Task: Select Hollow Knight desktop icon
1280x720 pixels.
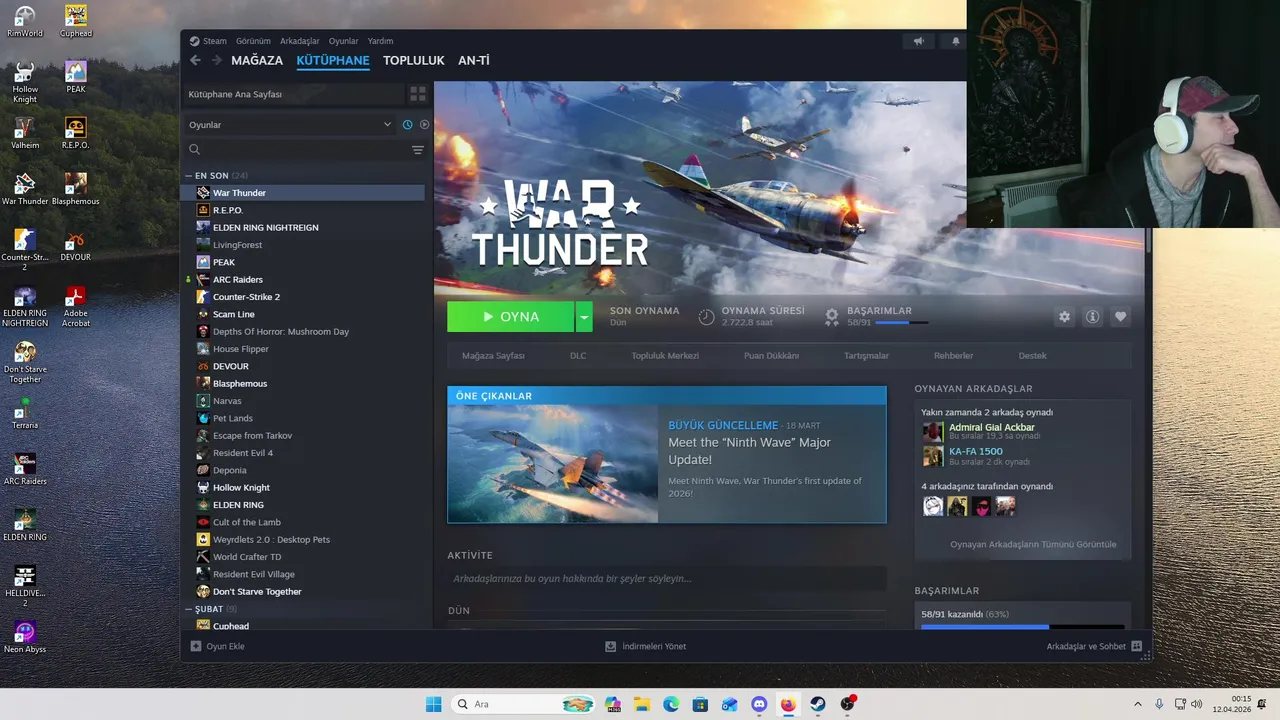Action: click(x=25, y=82)
